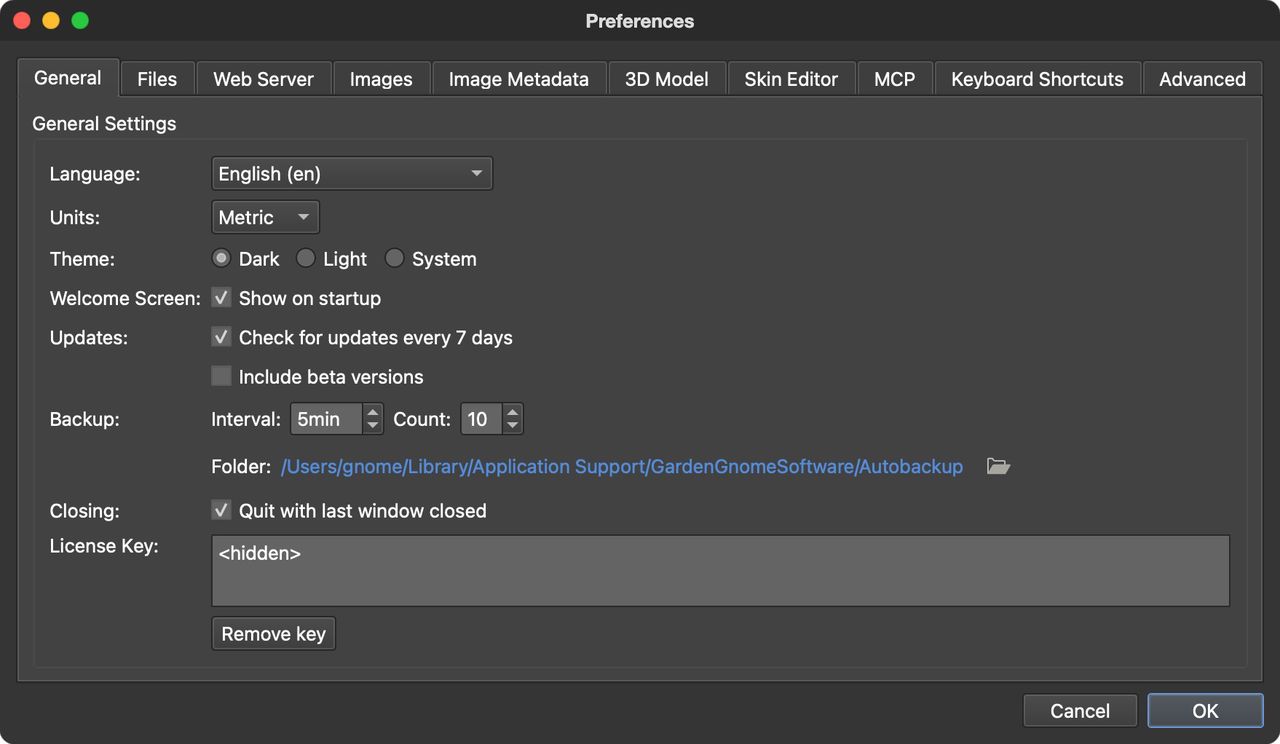Viewport: 1280px width, 744px height.
Task: Increase the backup Interval with up arrow
Action: 373,411
